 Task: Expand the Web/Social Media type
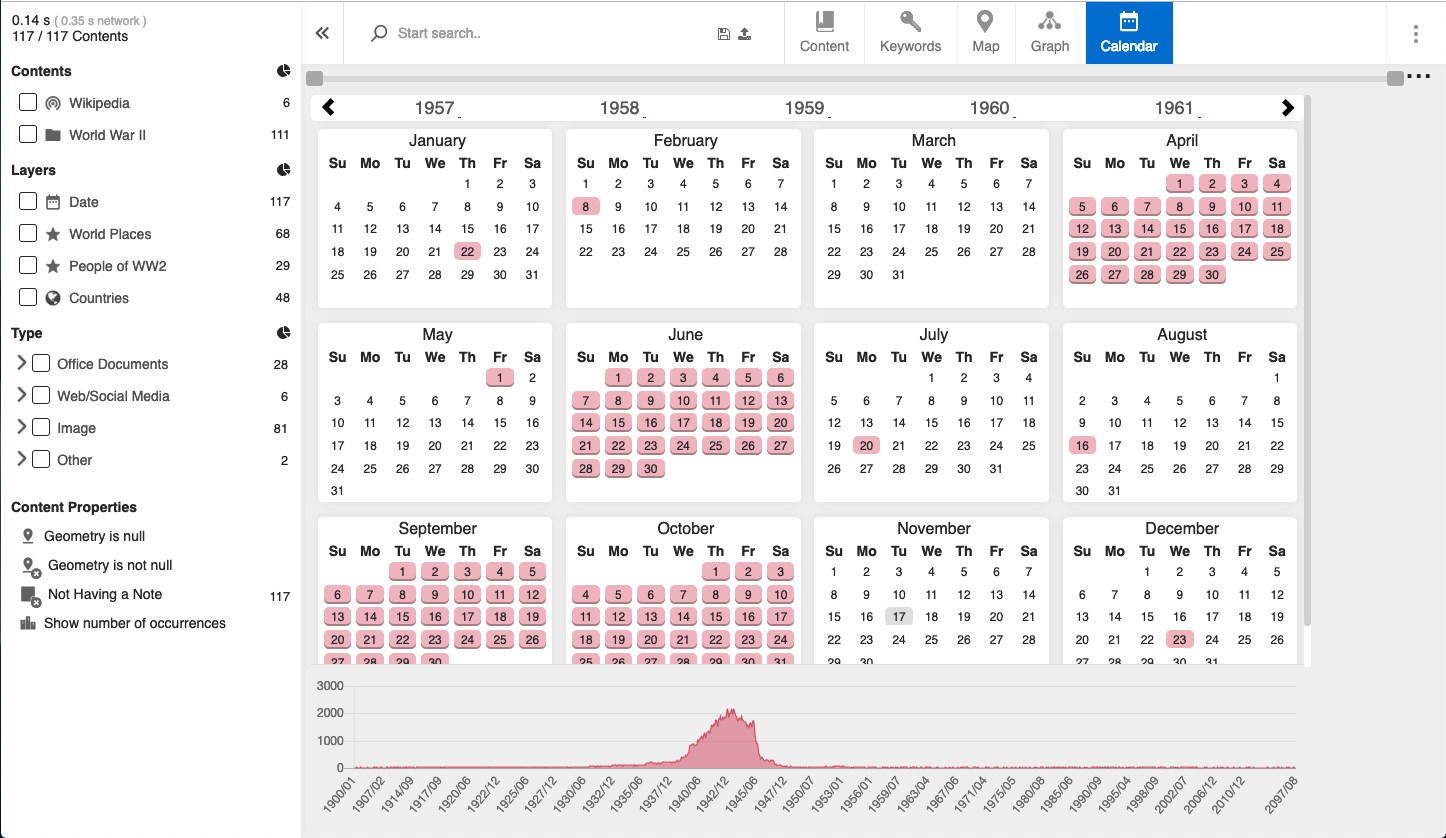pos(21,395)
